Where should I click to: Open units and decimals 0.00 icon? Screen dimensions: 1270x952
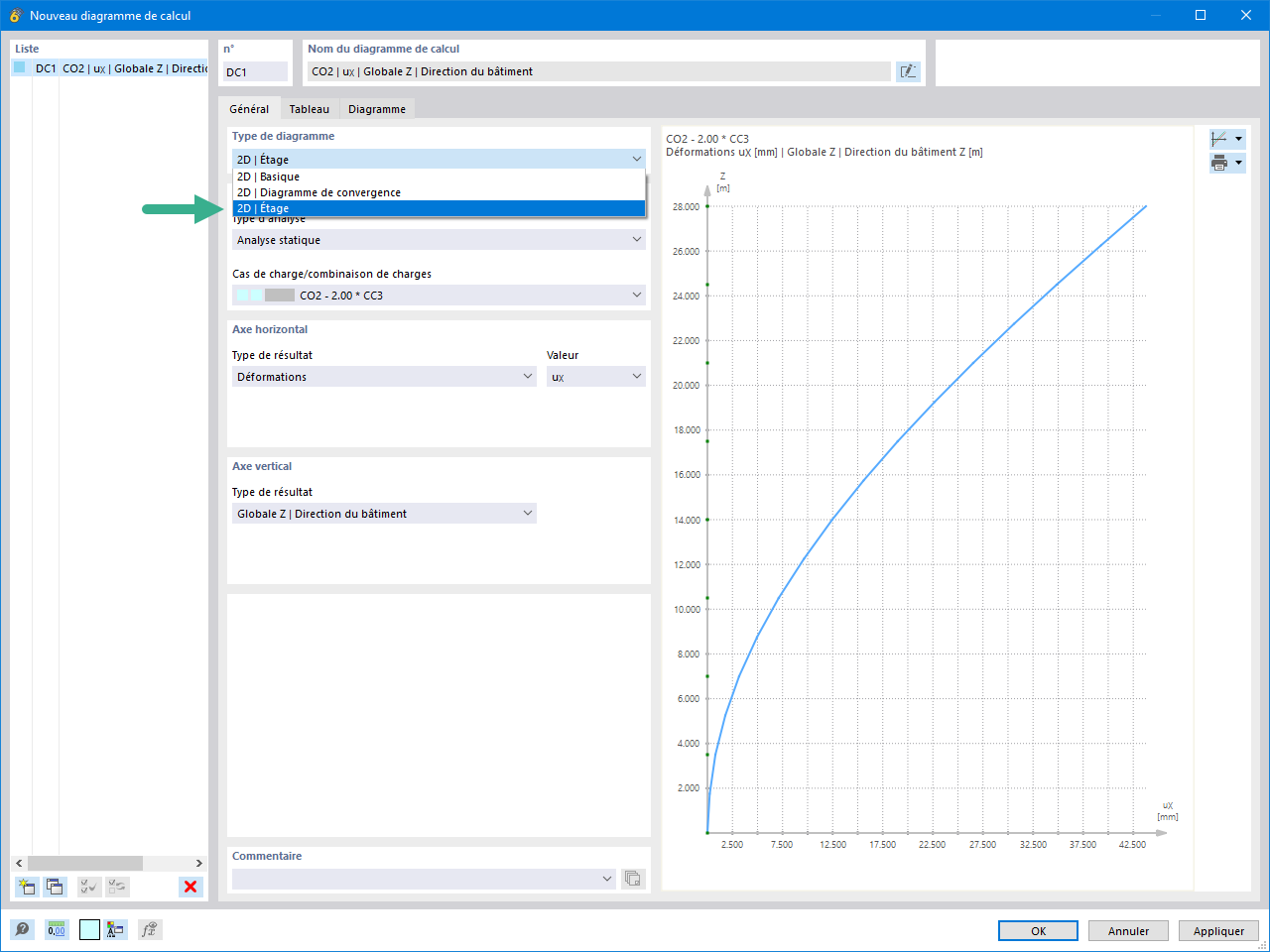57,929
